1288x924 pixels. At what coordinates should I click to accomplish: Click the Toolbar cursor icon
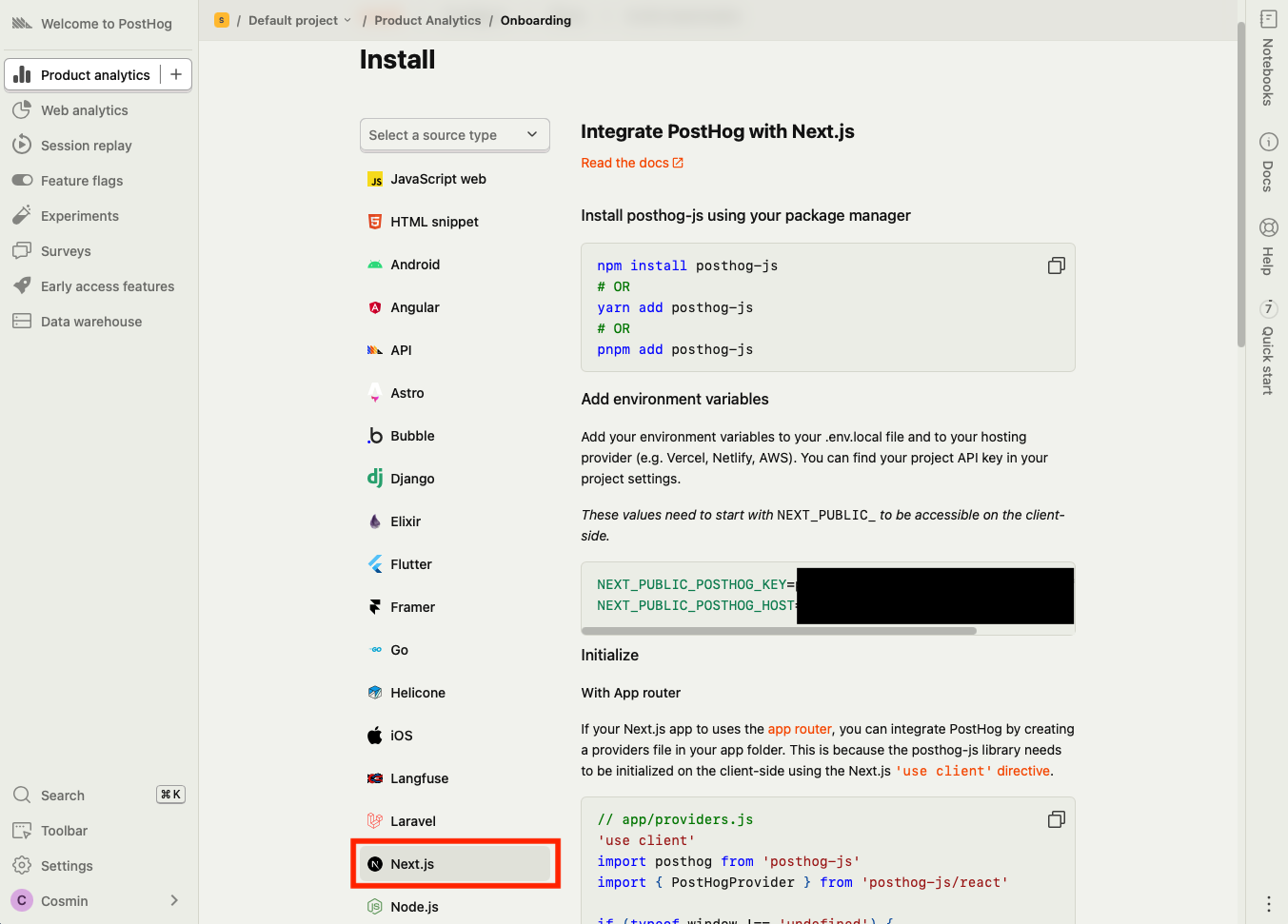pyautogui.click(x=22, y=831)
